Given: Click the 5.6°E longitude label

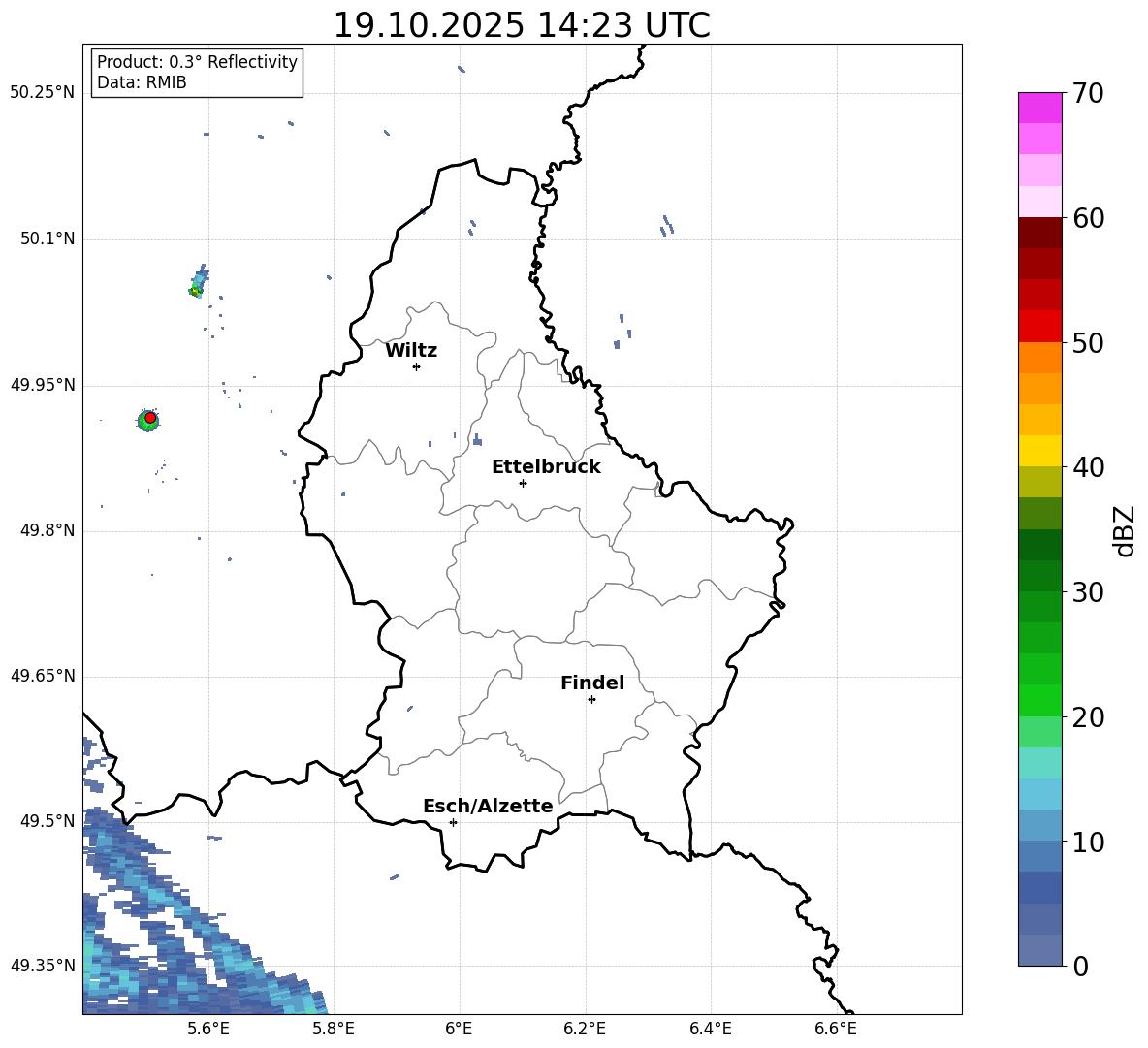Looking at the screenshot, I should tap(207, 1029).
